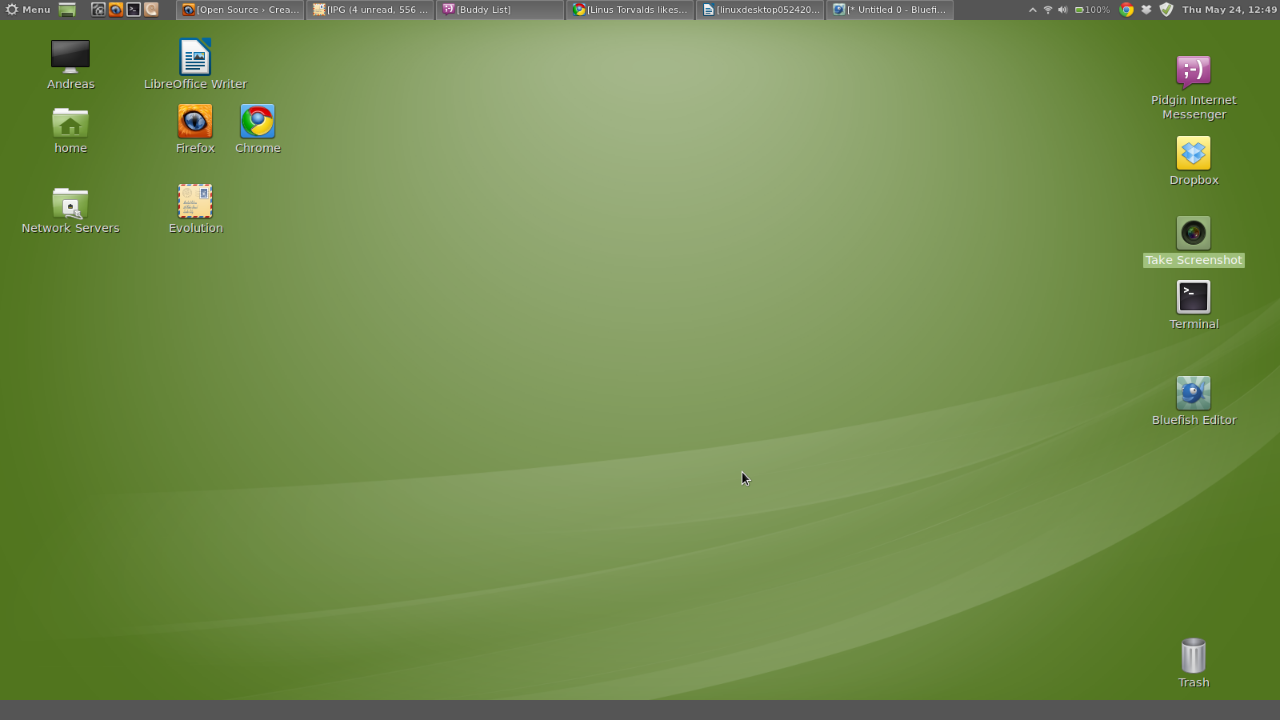Open LibreOffice Writer desktop icon
Viewport: 1280px width, 720px height.
(x=195, y=58)
